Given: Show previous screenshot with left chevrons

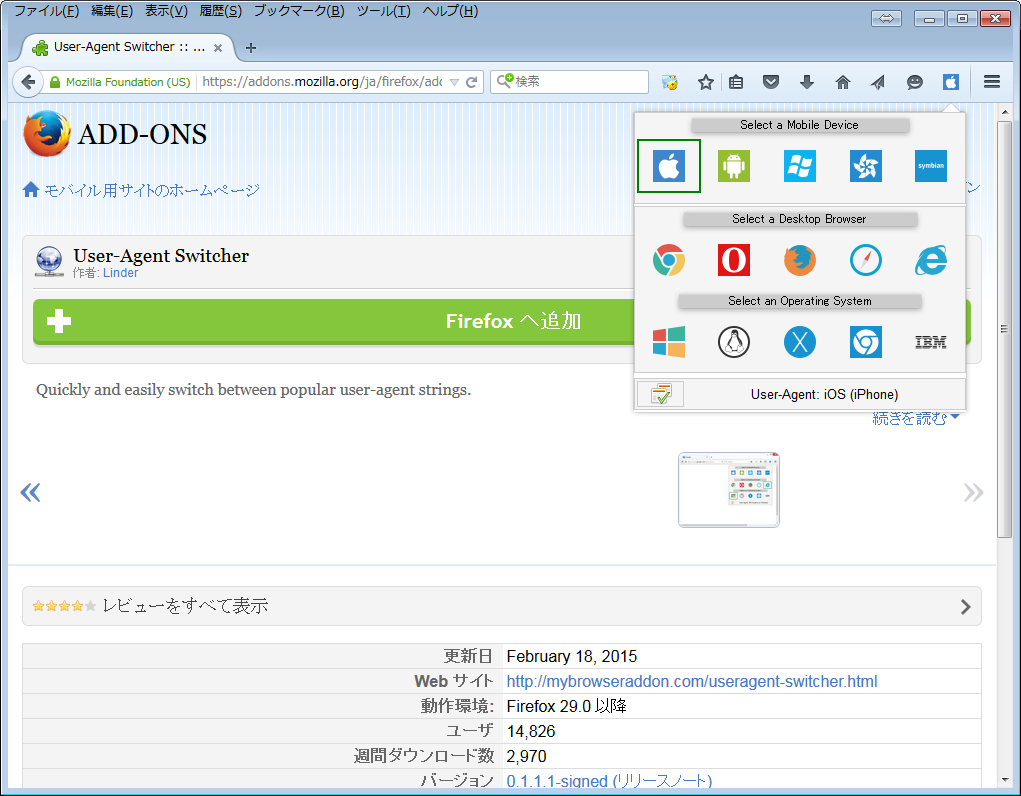Looking at the screenshot, I should 31,492.
